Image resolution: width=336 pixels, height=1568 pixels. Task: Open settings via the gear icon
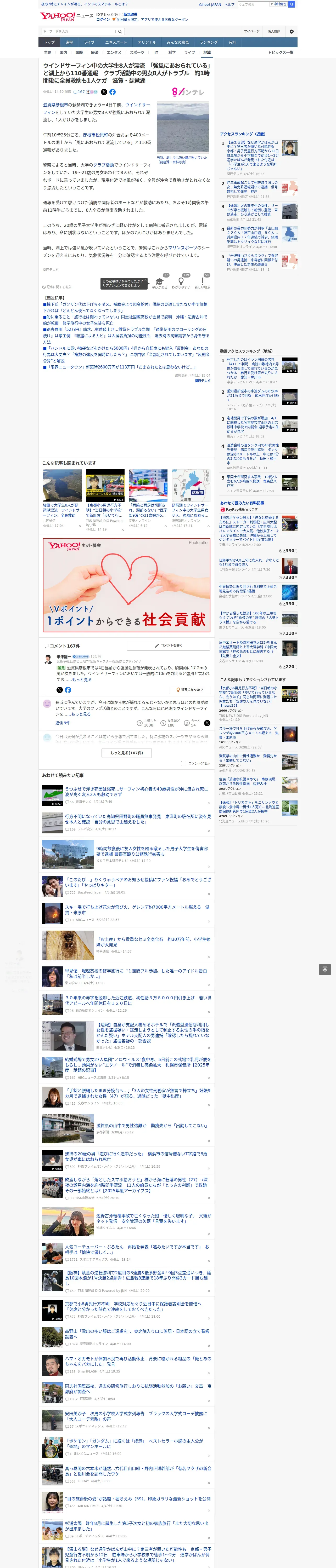(x=292, y=32)
